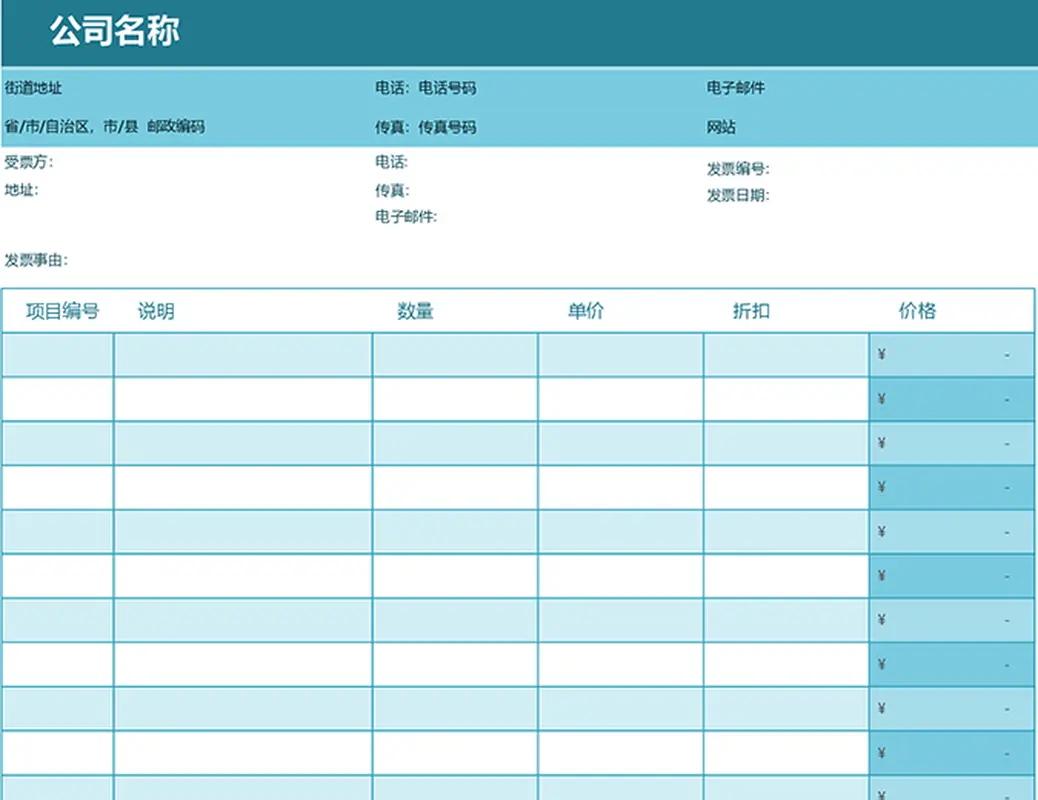Click the 说明 column header
Viewport: 1038px width, 800px height.
point(156,311)
